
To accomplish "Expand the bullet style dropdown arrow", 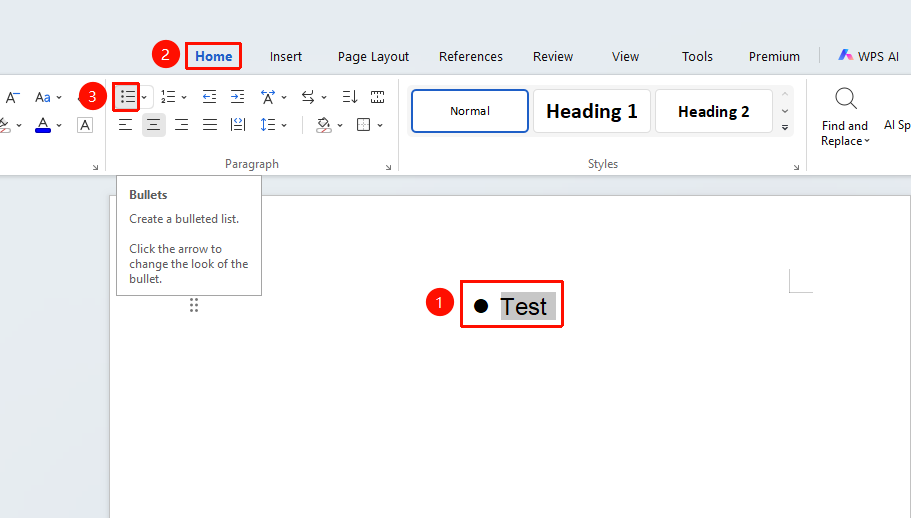I will [144, 98].
